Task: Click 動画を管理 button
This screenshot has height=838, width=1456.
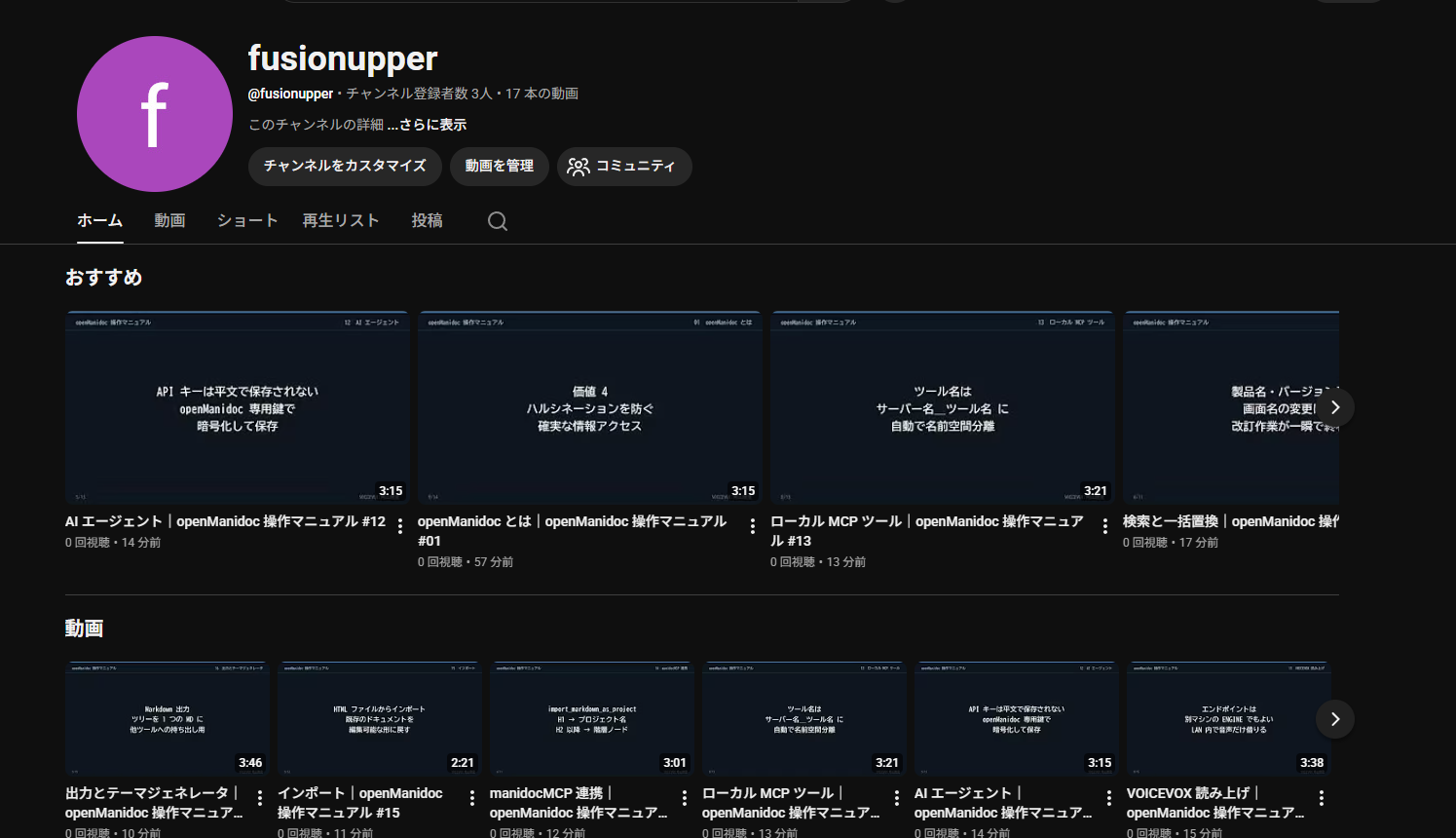Action: [x=500, y=166]
